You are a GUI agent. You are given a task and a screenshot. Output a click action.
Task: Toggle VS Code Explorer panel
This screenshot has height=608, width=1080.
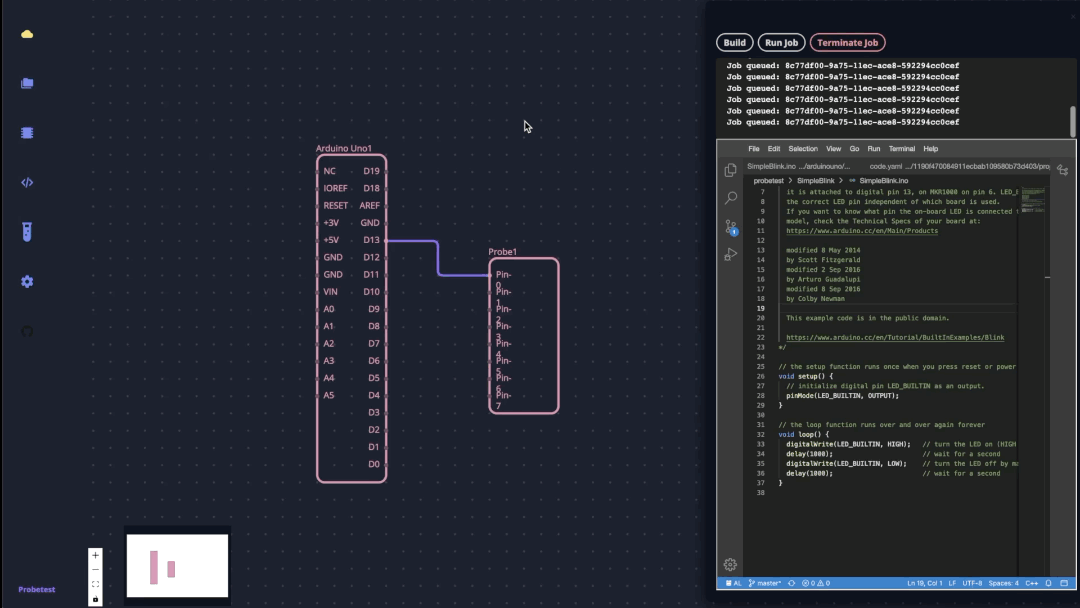coord(731,170)
